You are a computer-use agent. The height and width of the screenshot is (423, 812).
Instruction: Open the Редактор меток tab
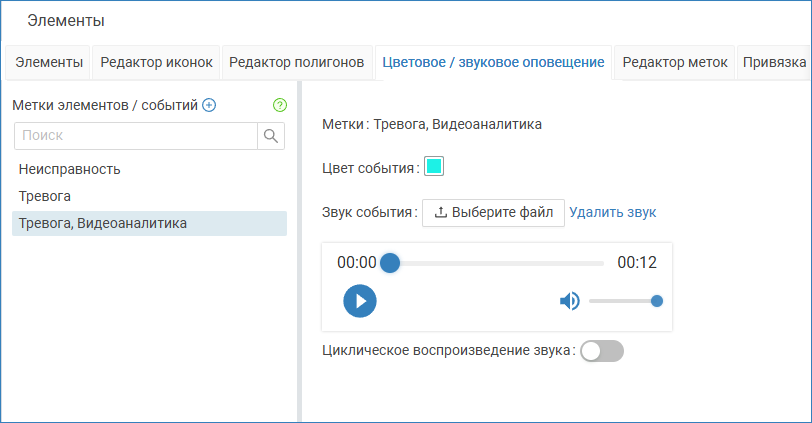[x=674, y=62]
